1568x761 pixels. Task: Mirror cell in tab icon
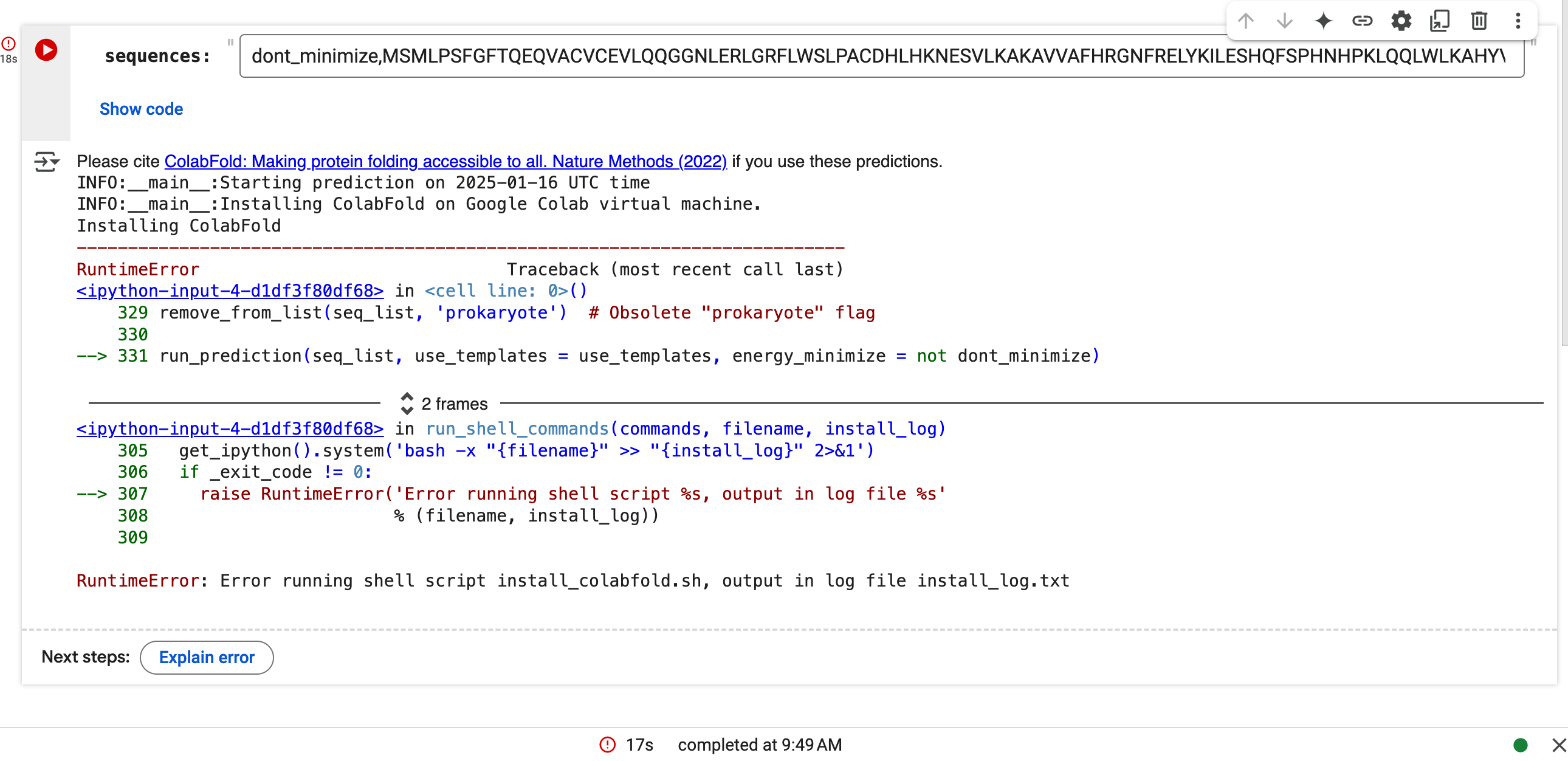(1440, 21)
